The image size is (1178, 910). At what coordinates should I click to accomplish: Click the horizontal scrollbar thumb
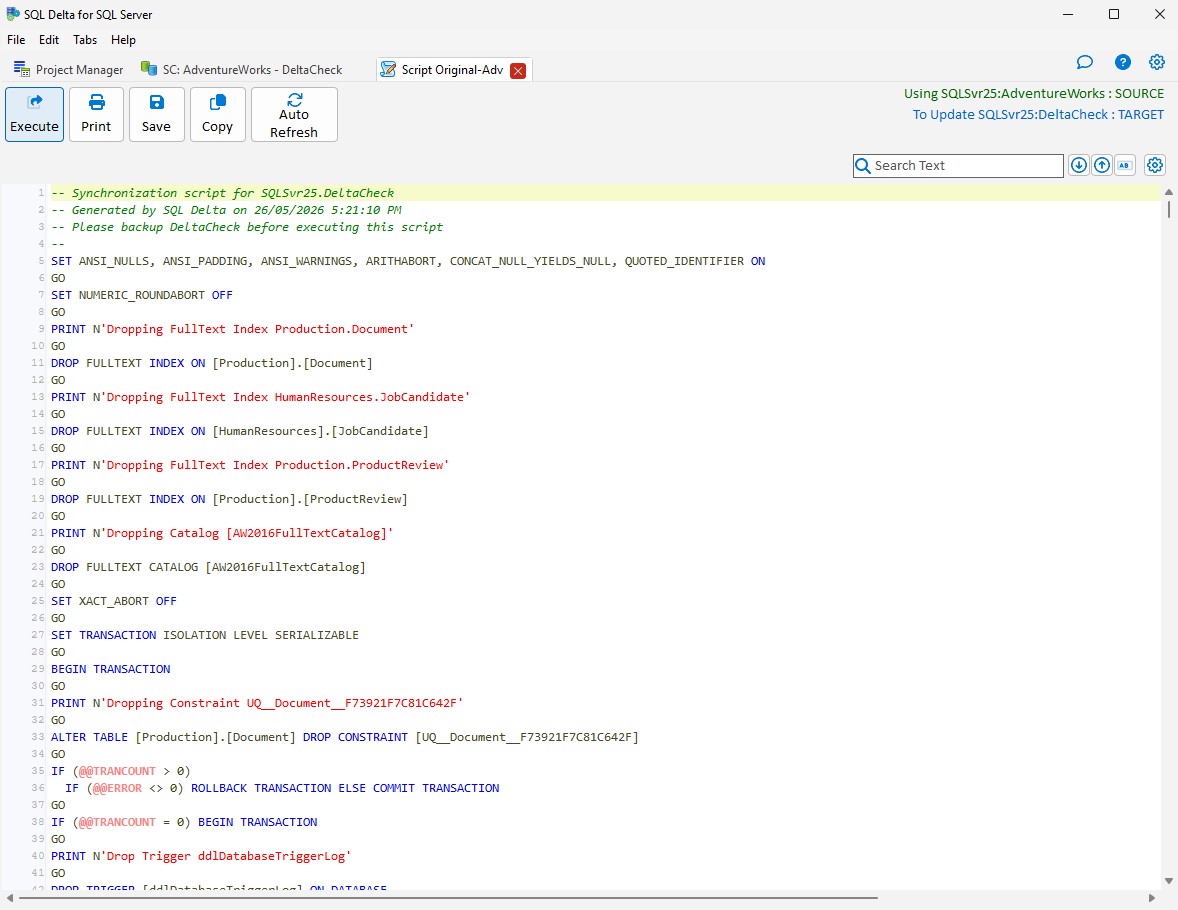point(449,898)
